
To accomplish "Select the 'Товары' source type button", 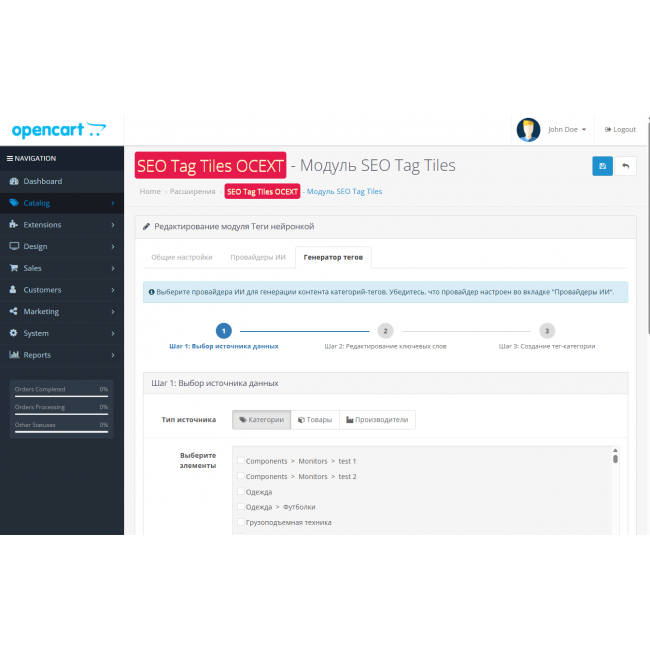I will (315, 420).
